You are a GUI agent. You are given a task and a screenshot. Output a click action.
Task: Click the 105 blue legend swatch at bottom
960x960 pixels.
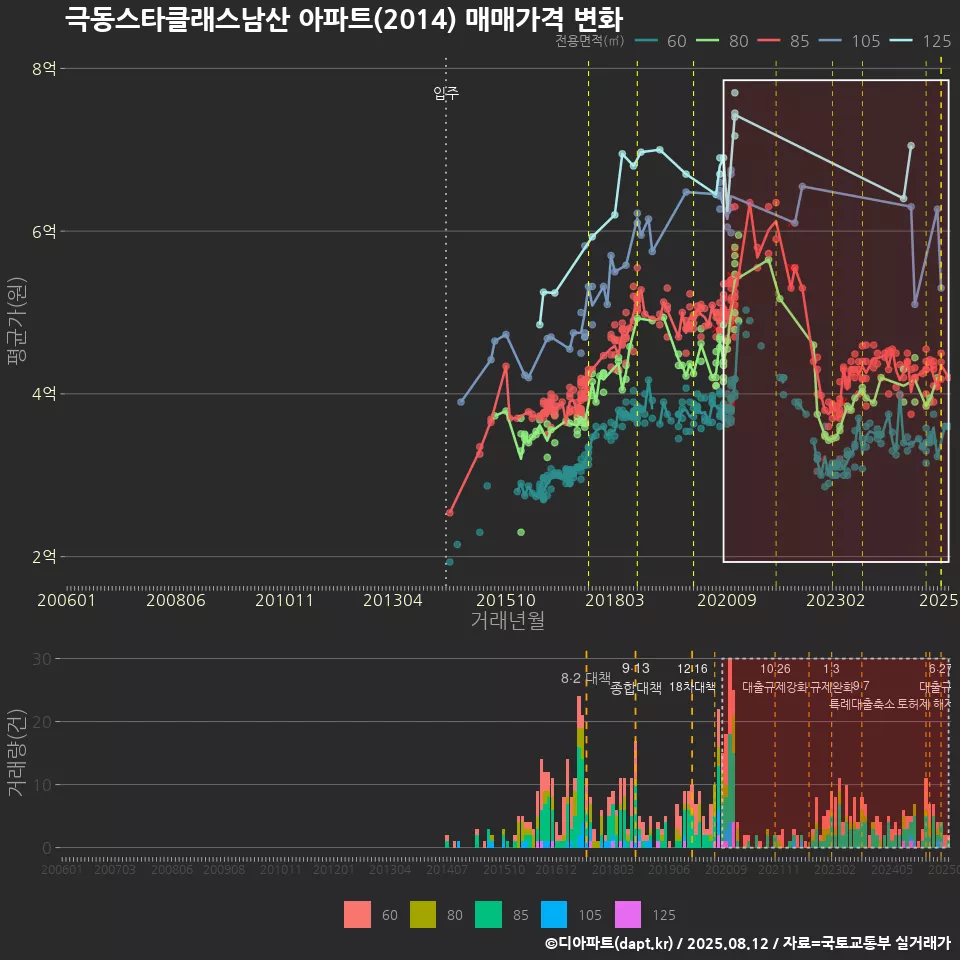pyautogui.click(x=553, y=915)
